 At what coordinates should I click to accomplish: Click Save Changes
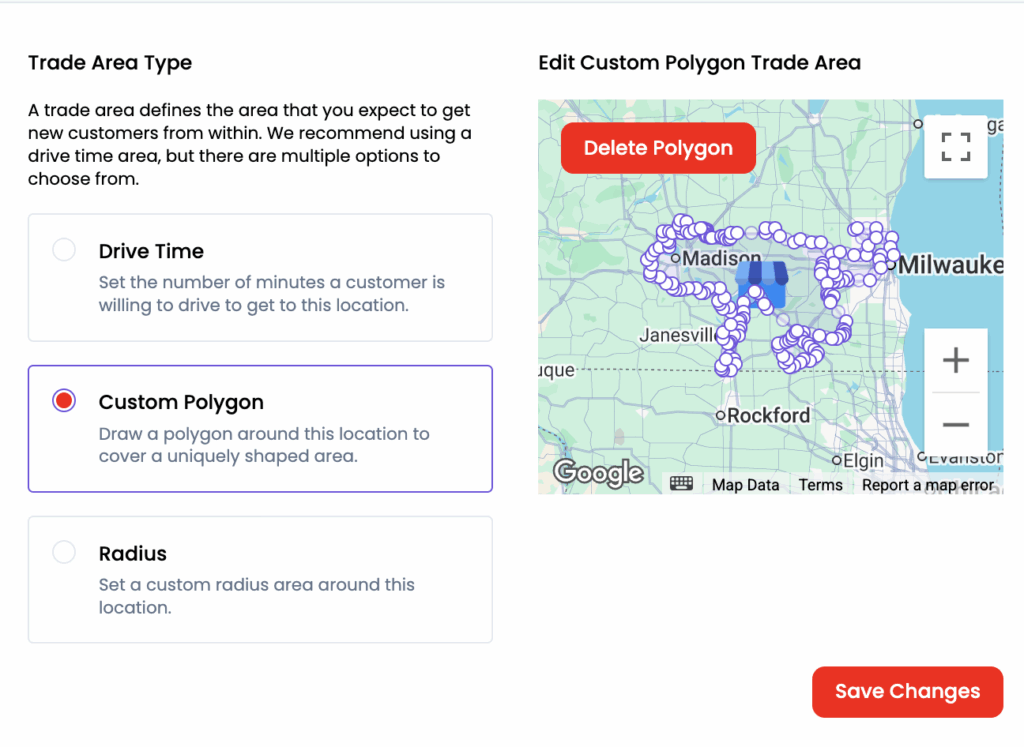pyautogui.click(x=907, y=692)
